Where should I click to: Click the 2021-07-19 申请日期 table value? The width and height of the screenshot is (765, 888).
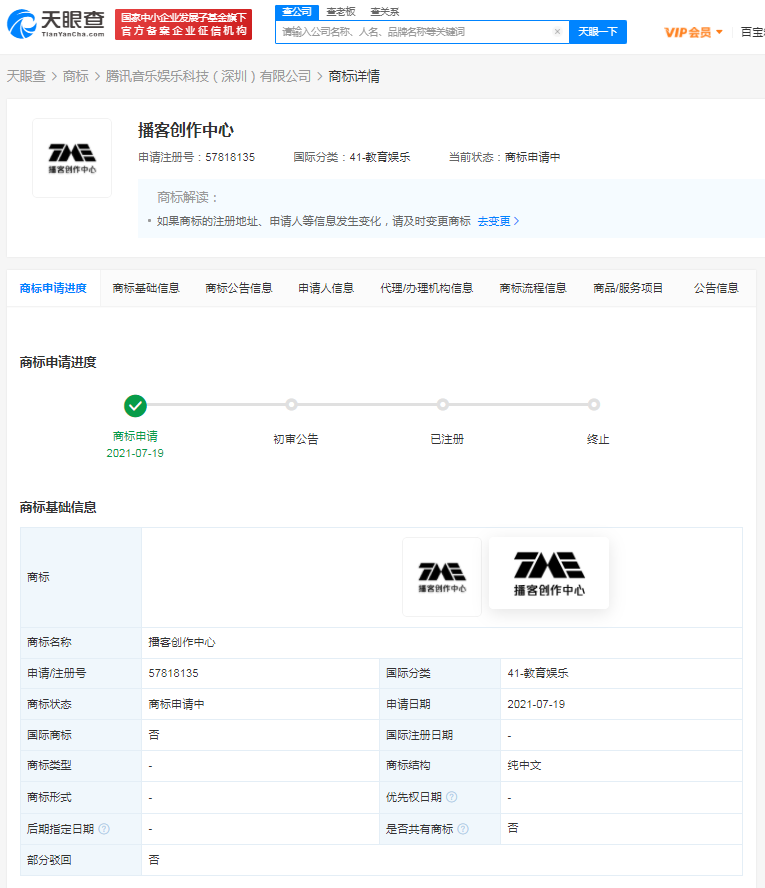point(536,704)
